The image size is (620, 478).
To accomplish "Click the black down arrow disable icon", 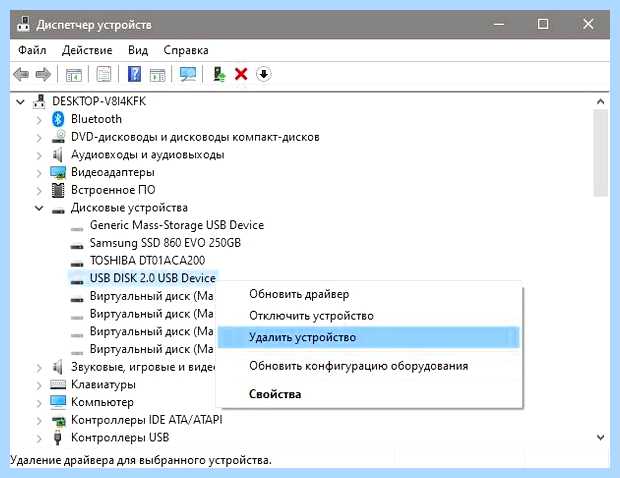I will pos(264,74).
